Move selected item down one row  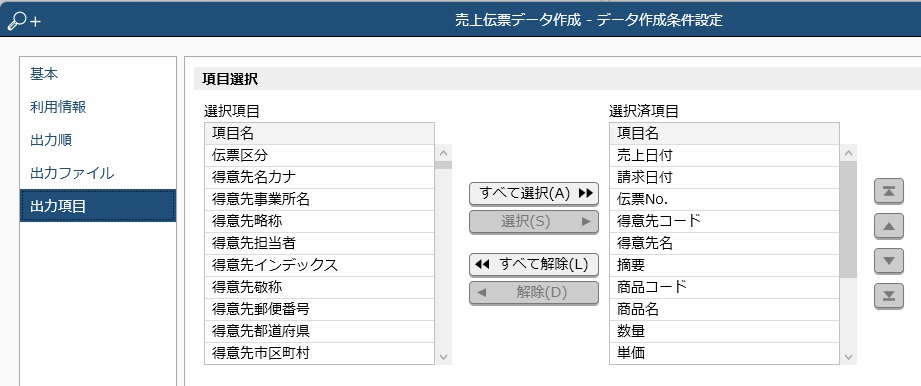(x=889, y=261)
